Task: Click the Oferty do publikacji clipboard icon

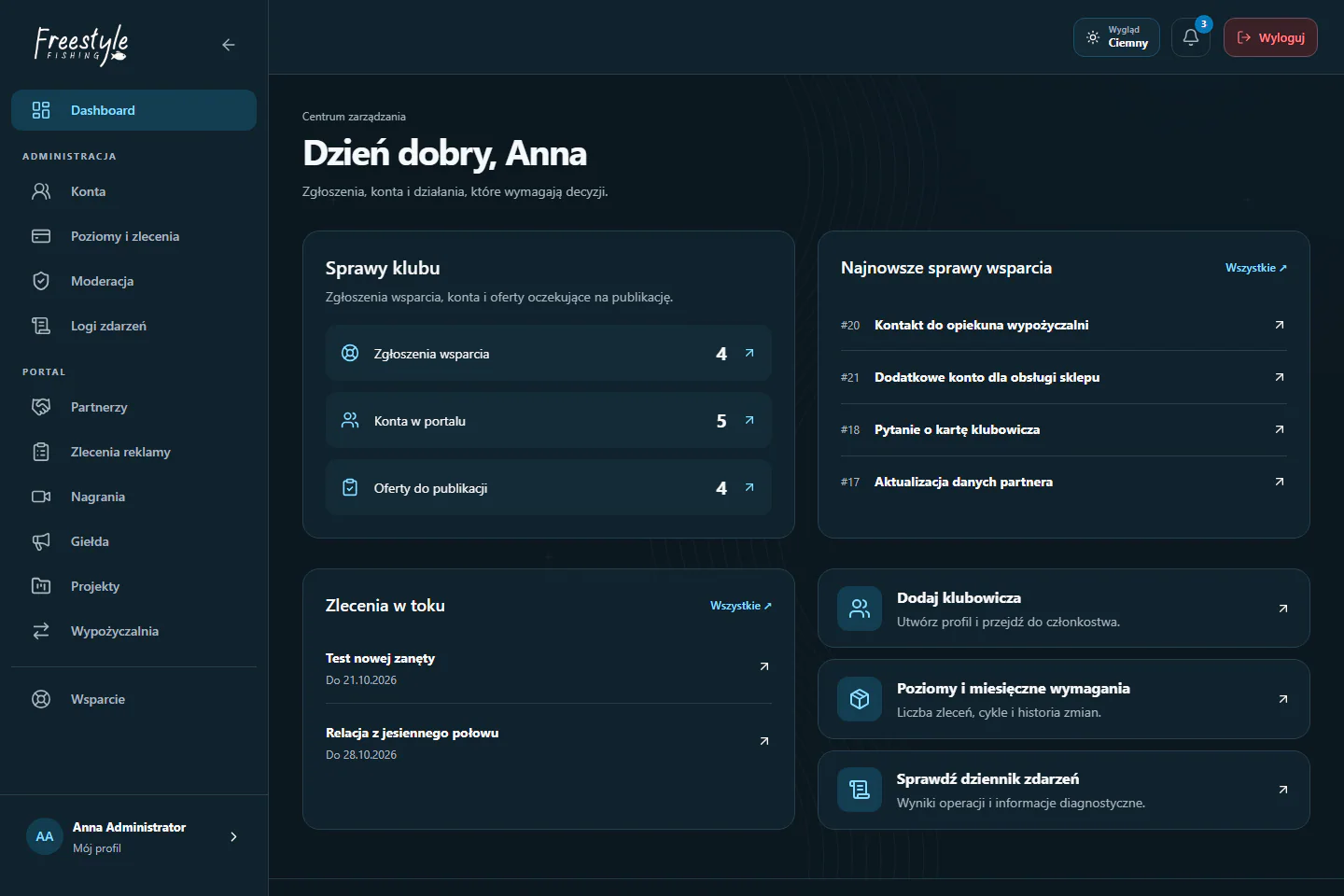Action: (350, 487)
